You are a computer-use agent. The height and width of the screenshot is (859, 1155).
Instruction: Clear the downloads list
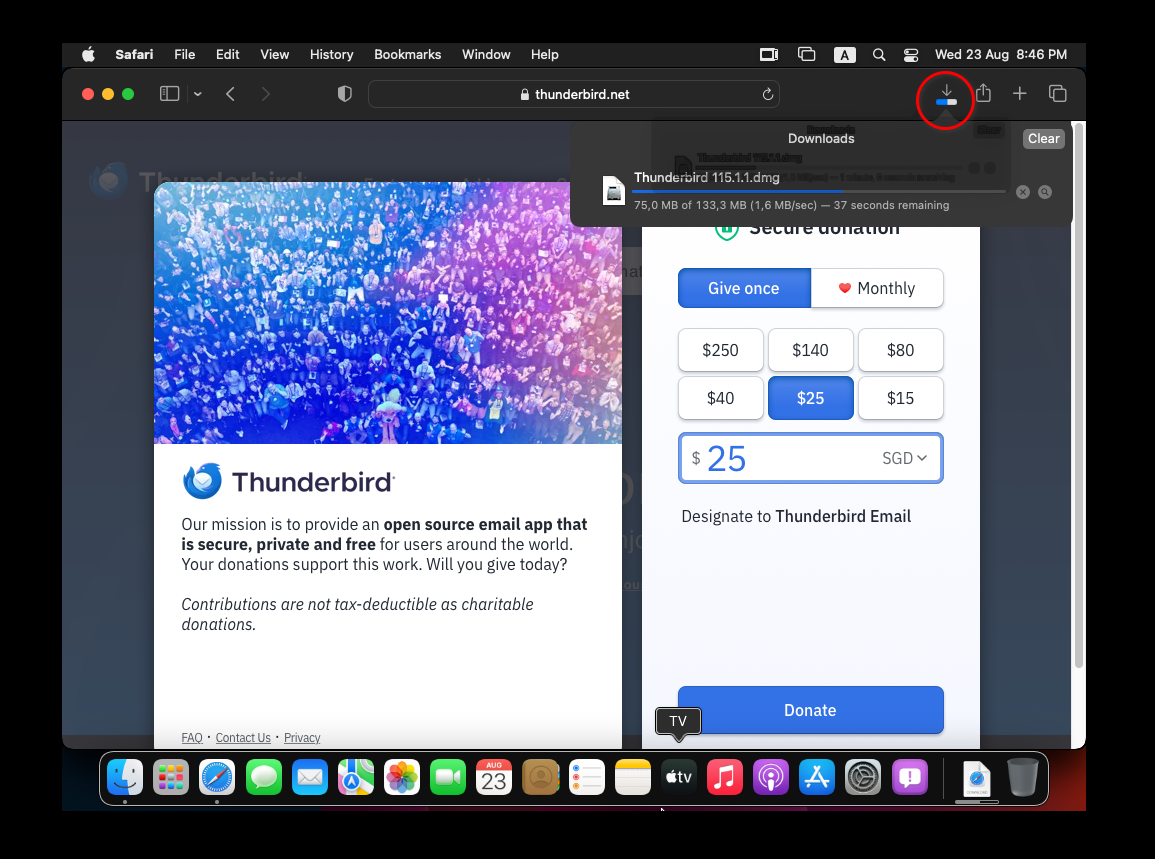coord(1044,139)
